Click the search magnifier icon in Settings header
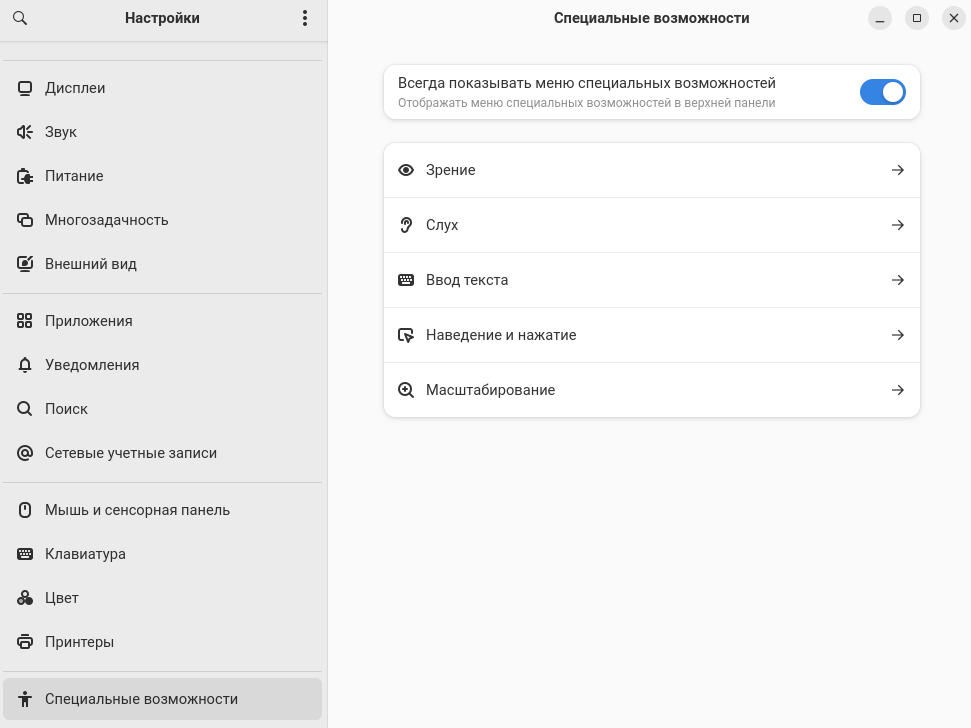This screenshot has height=728, width=971. [x=20, y=18]
